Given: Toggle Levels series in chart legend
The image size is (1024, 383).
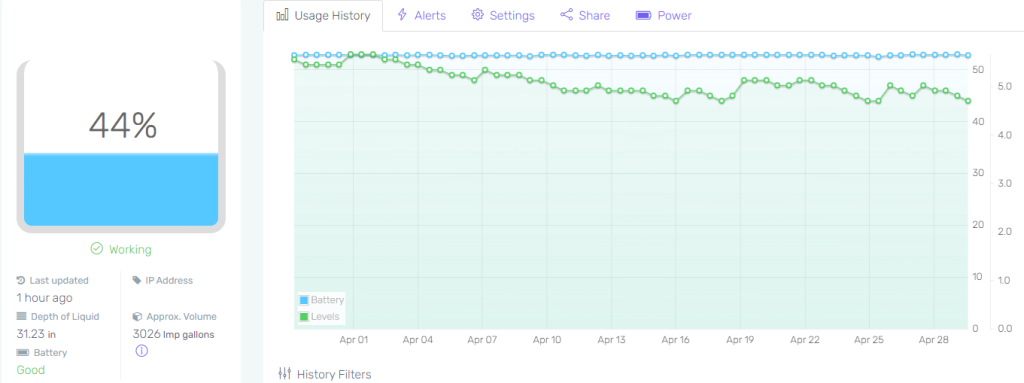Looking at the screenshot, I should (319, 317).
